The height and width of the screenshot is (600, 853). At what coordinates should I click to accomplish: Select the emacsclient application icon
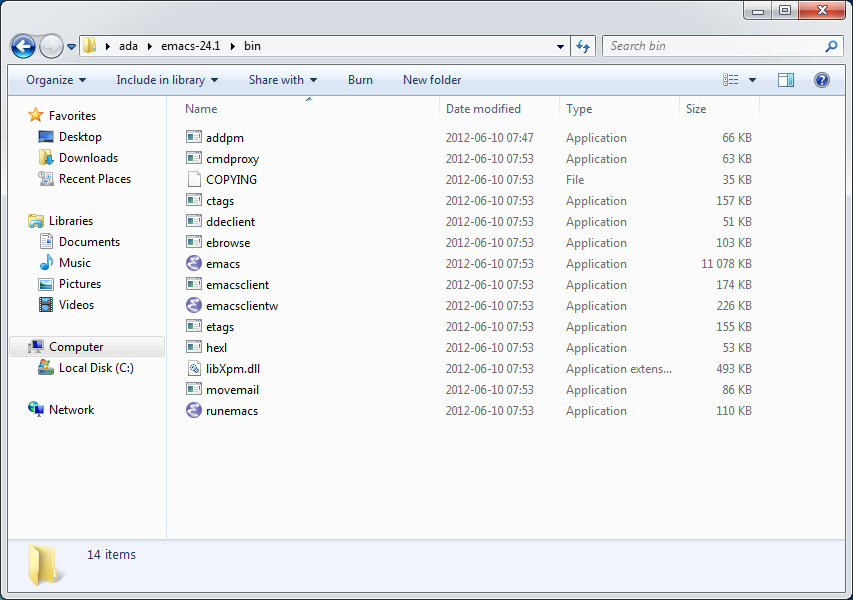[x=194, y=284]
